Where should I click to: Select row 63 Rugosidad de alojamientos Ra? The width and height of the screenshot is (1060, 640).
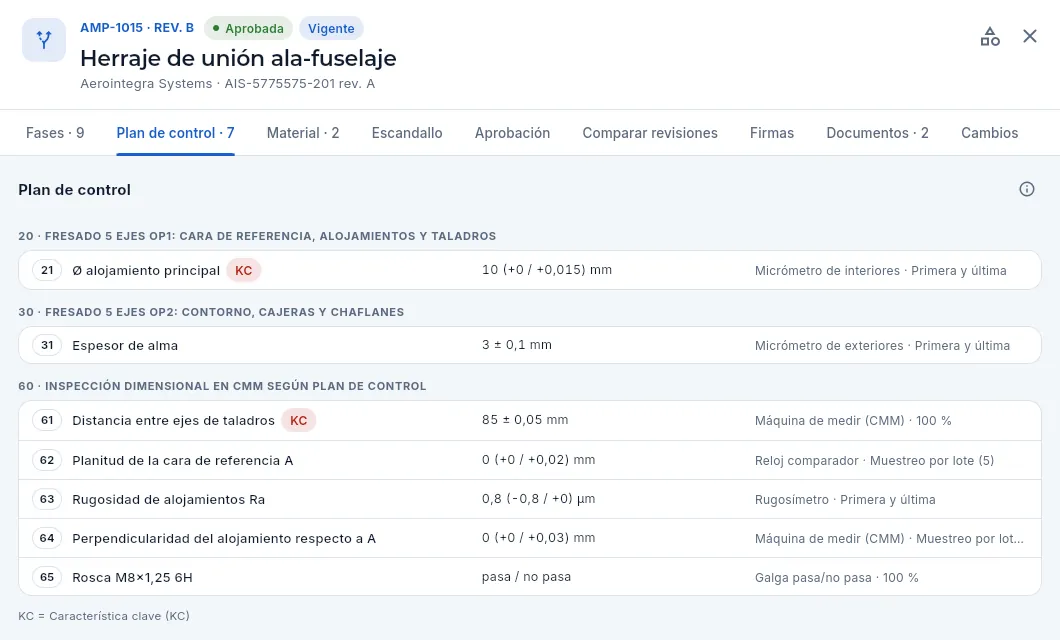[530, 499]
